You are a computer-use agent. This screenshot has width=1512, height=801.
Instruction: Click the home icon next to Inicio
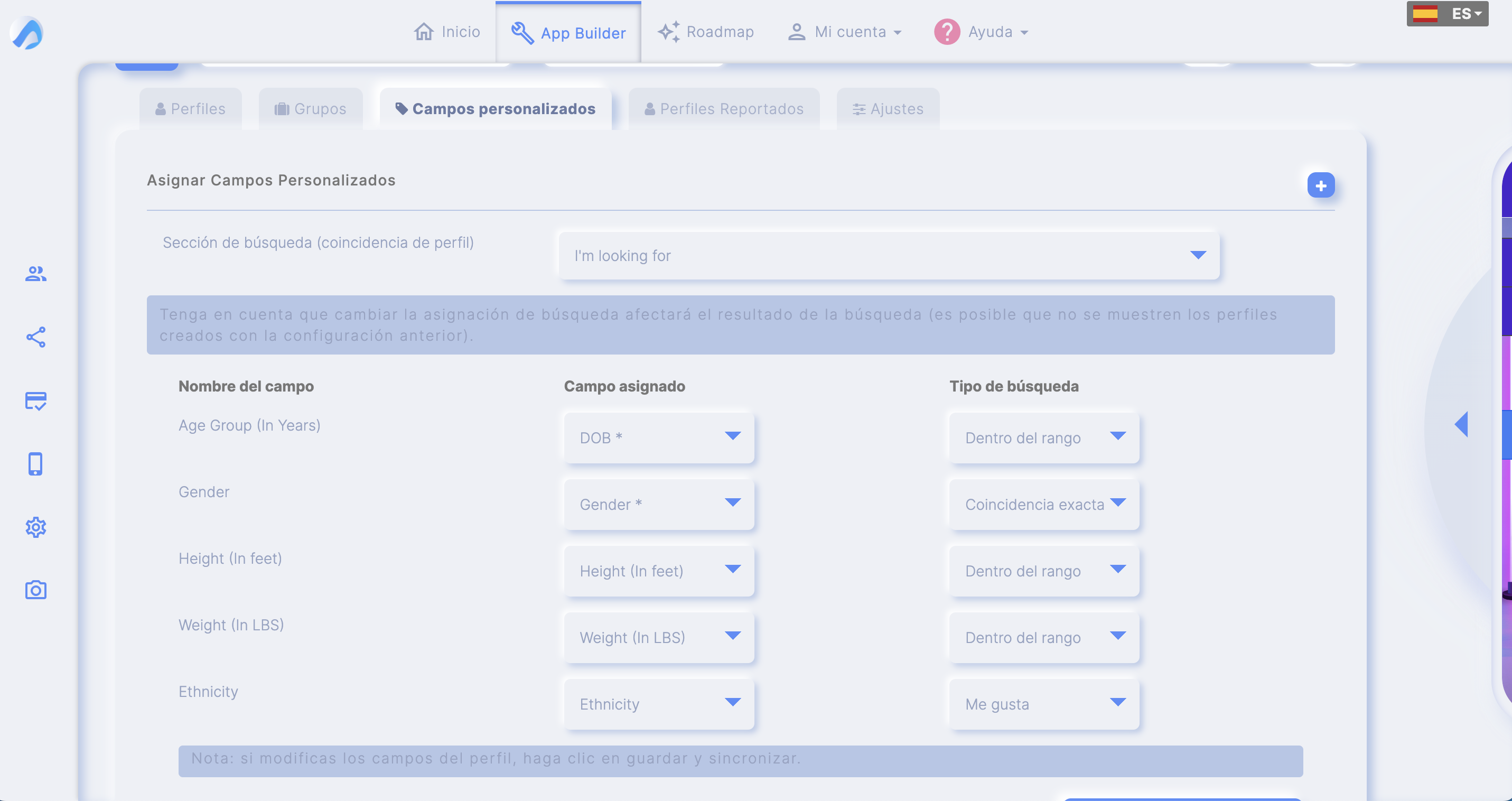[x=424, y=32]
